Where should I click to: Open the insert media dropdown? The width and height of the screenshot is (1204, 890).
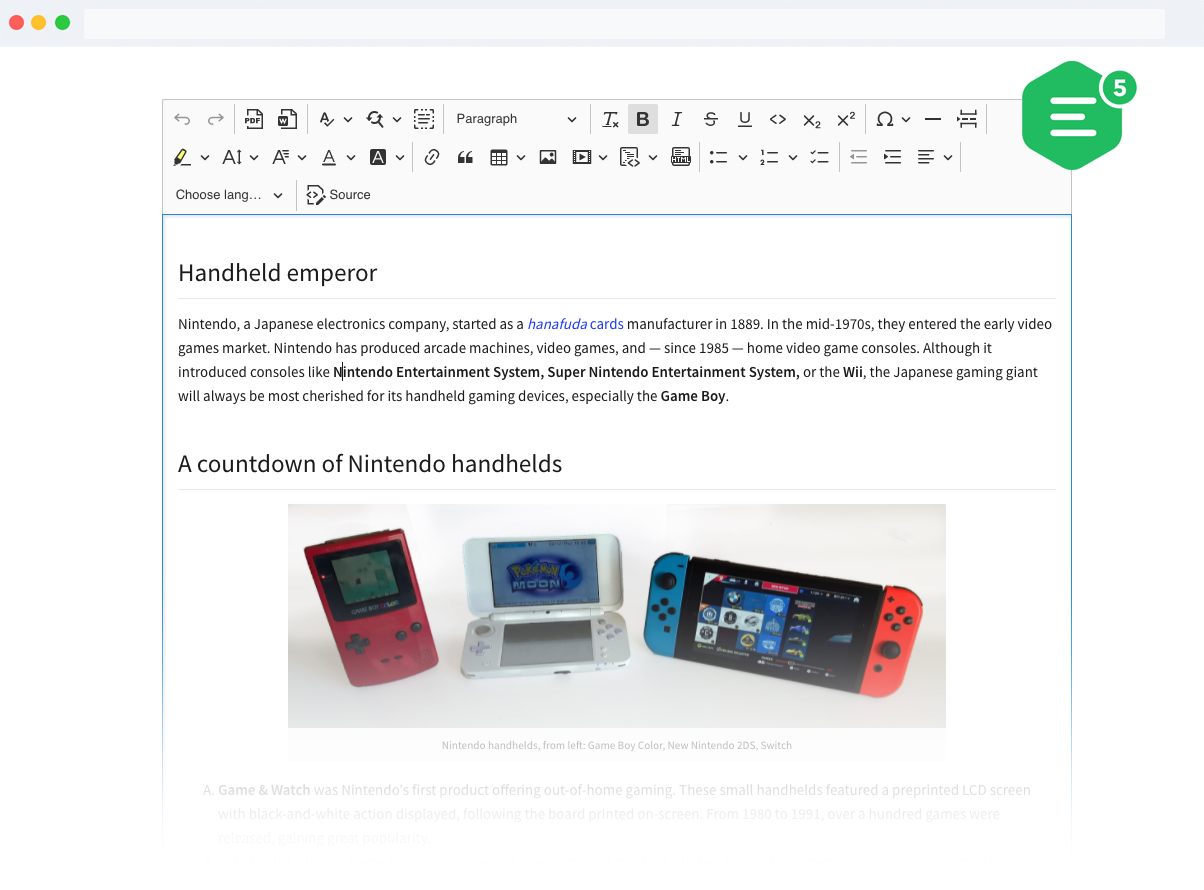pyautogui.click(x=589, y=157)
